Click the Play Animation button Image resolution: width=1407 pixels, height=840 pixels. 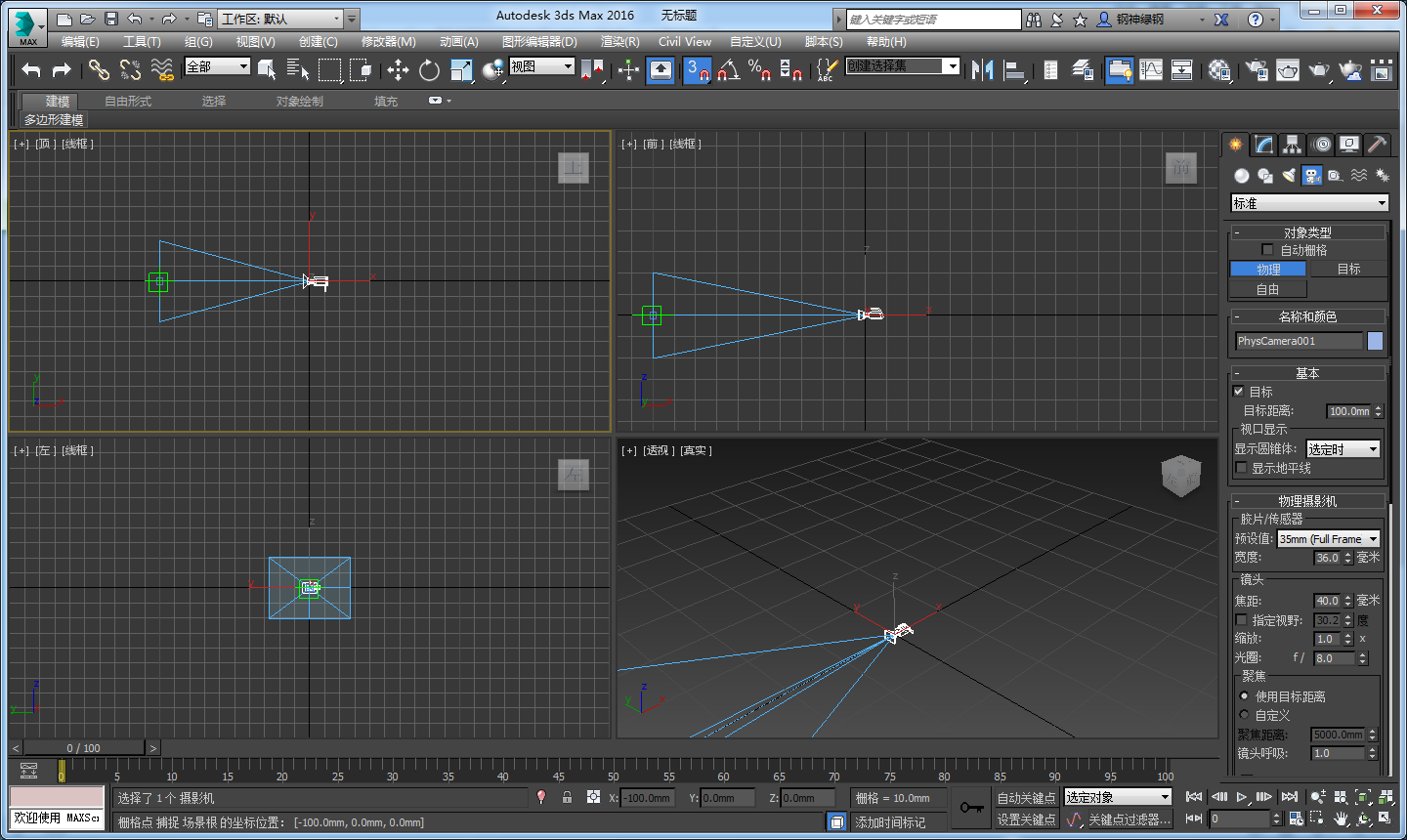[1242, 797]
